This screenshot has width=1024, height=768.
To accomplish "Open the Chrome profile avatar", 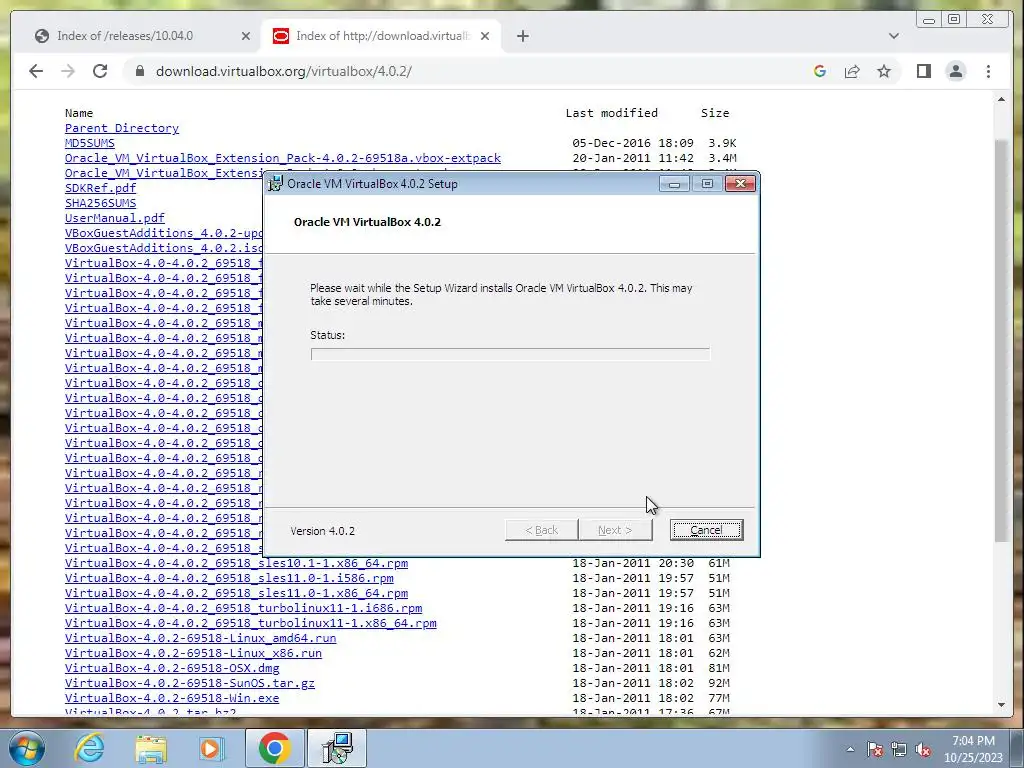I will point(956,71).
